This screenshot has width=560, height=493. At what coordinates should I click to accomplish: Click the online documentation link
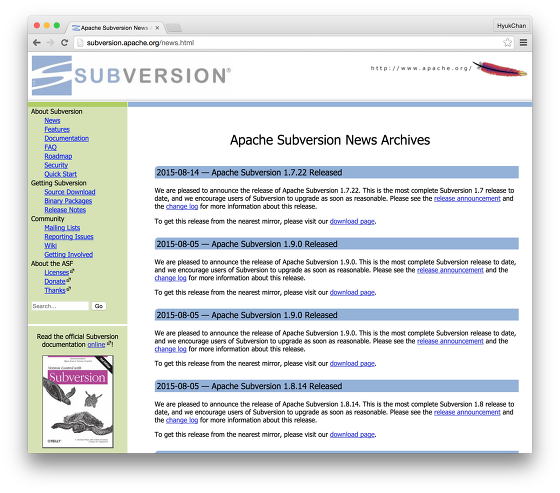tap(96, 344)
